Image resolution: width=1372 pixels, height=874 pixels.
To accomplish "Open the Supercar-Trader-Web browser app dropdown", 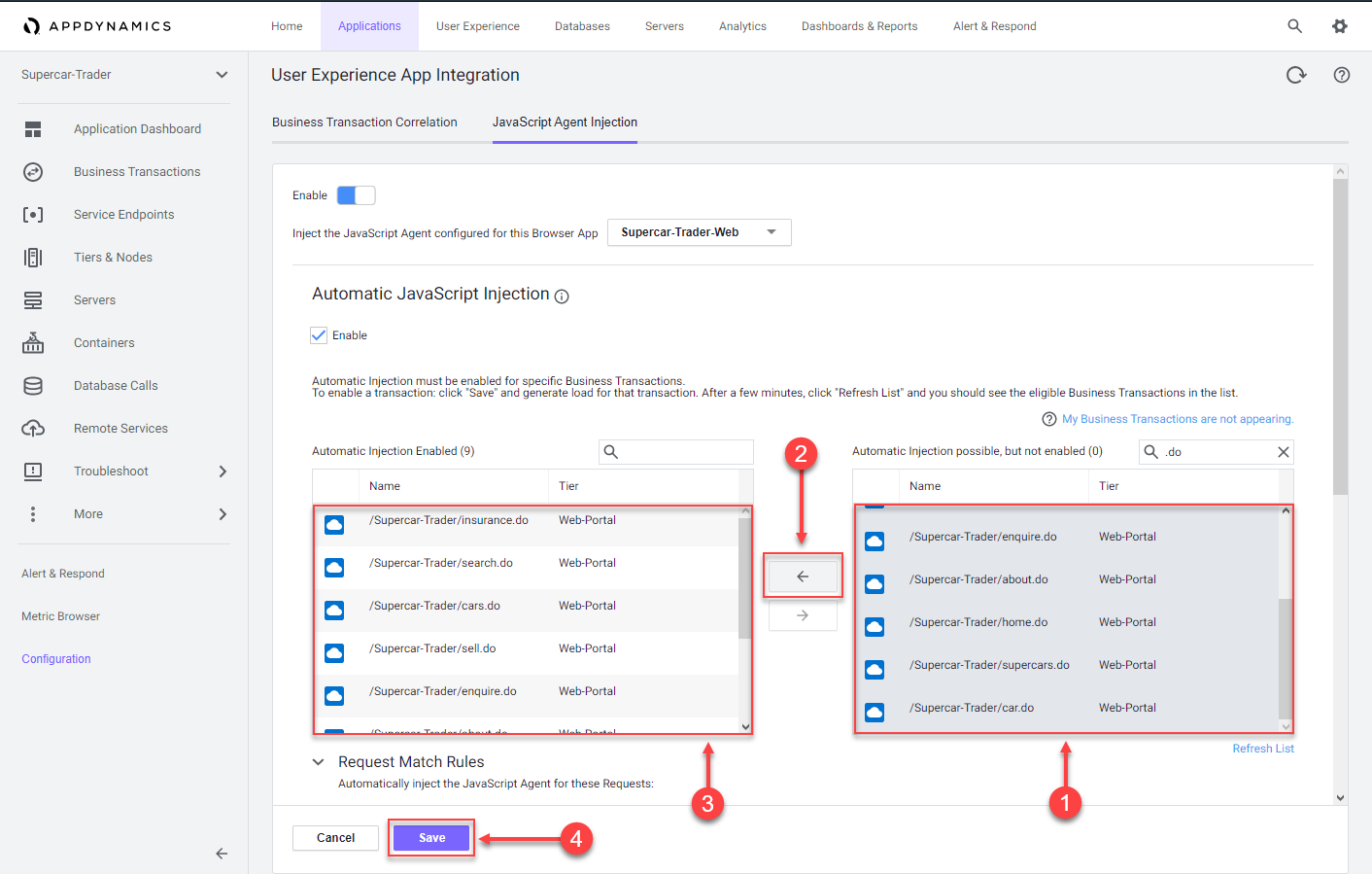I will pos(700,232).
